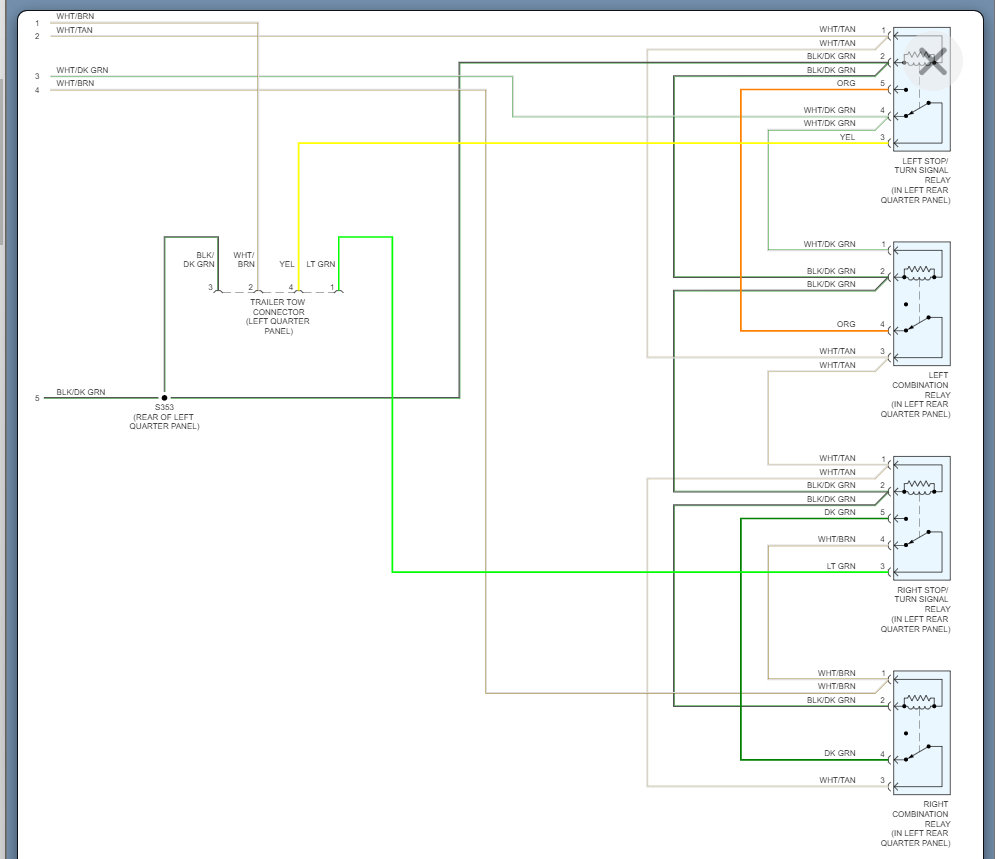
Task: Click WHT/BRN label on incoming wire 1
Action: point(75,16)
